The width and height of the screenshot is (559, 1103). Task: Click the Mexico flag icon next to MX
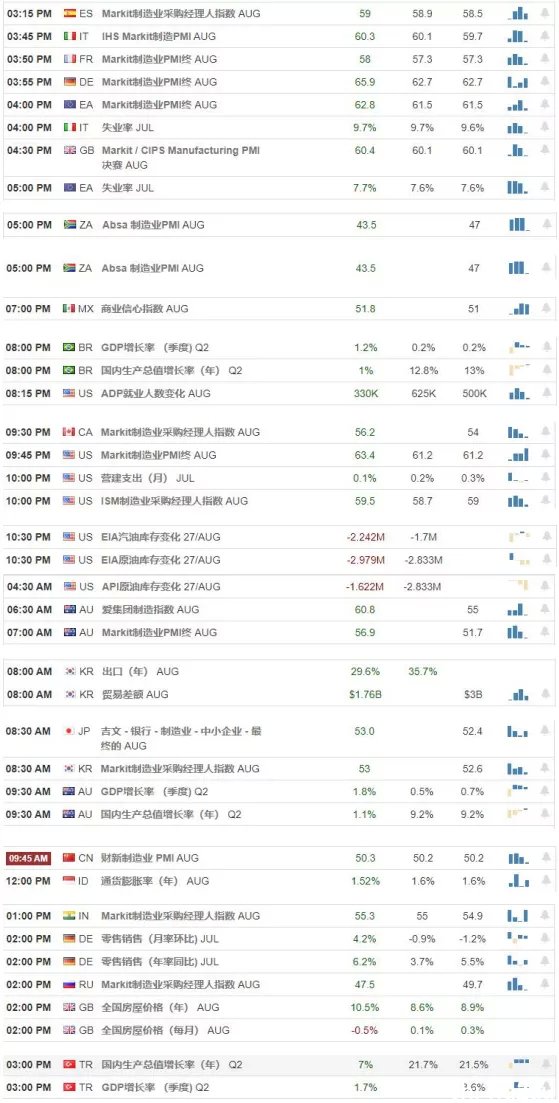point(70,309)
